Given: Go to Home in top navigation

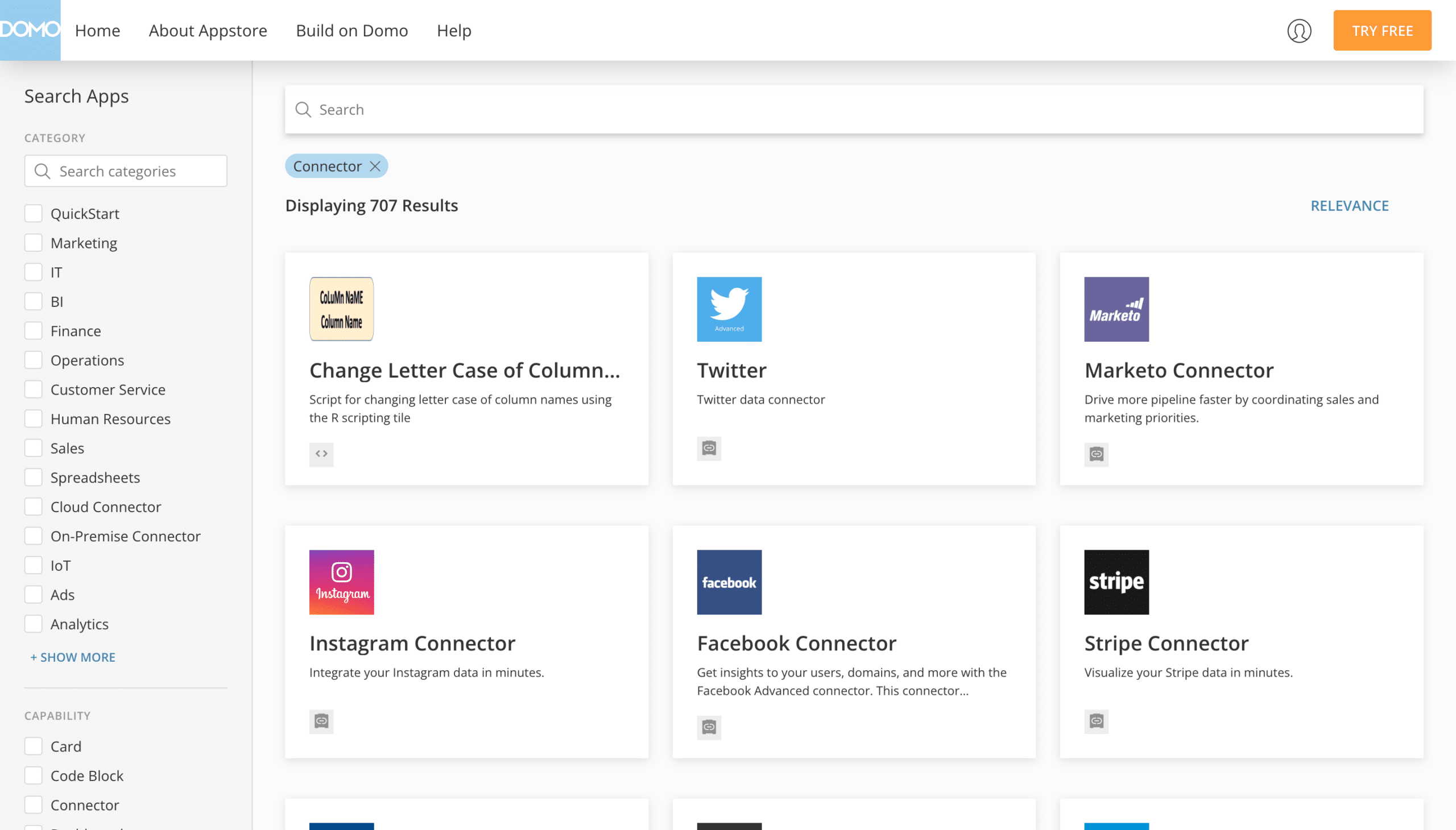Looking at the screenshot, I should [x=97, y=30].
